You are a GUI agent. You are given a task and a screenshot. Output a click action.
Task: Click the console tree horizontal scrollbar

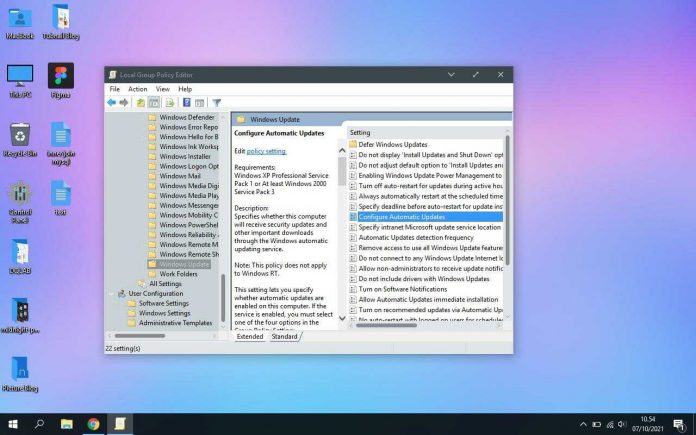pyautogui.click(x=140, y=336)
